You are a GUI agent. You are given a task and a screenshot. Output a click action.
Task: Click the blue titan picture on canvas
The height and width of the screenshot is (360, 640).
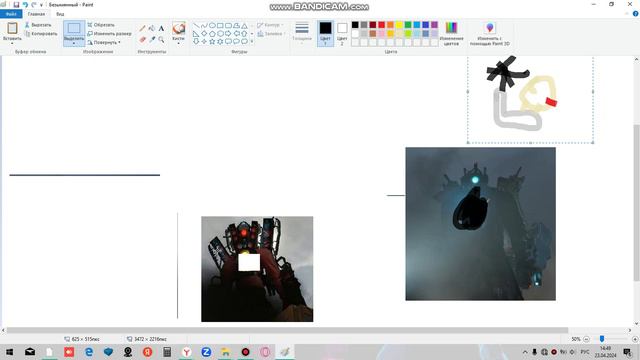[x=480, y=224]
